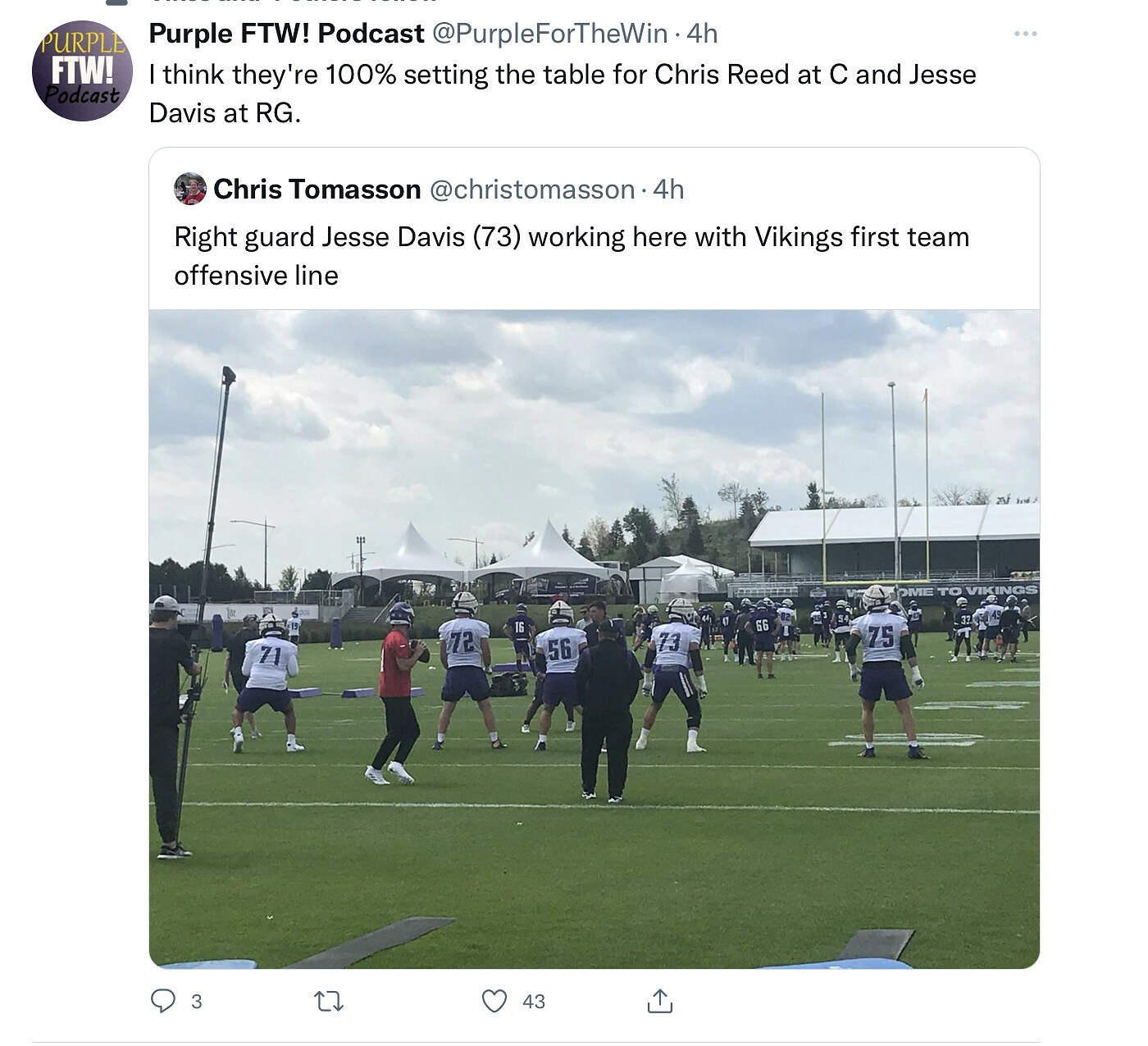Retweet this post using retweet icon
Screen dimensions: 1148x1046
point(329,1002)
